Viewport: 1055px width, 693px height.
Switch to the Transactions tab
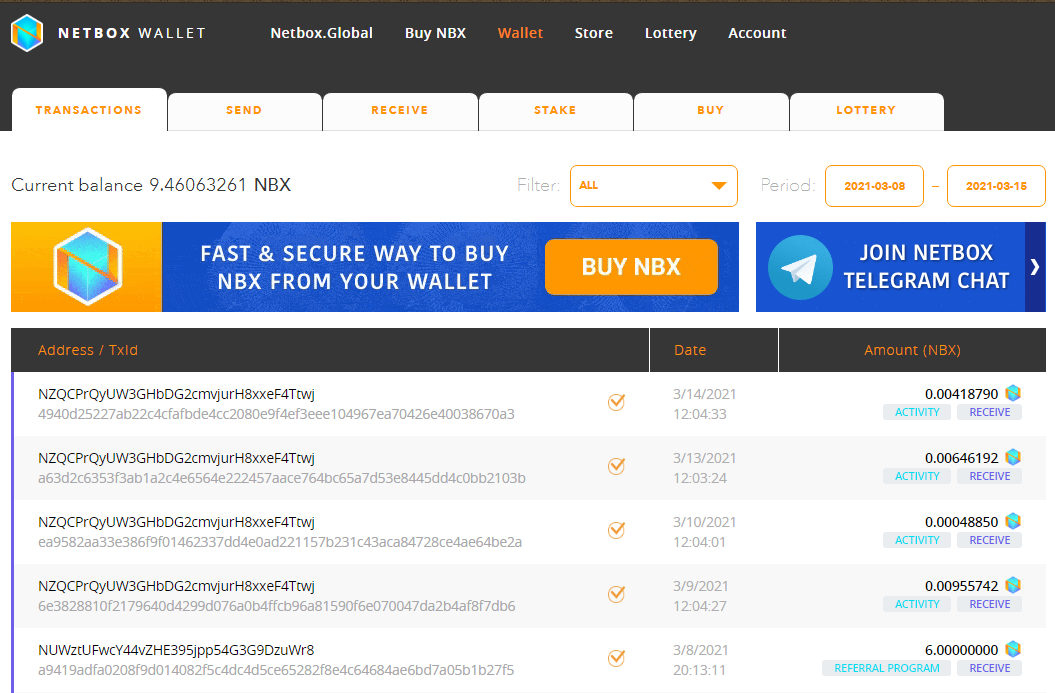click(89, 110)
